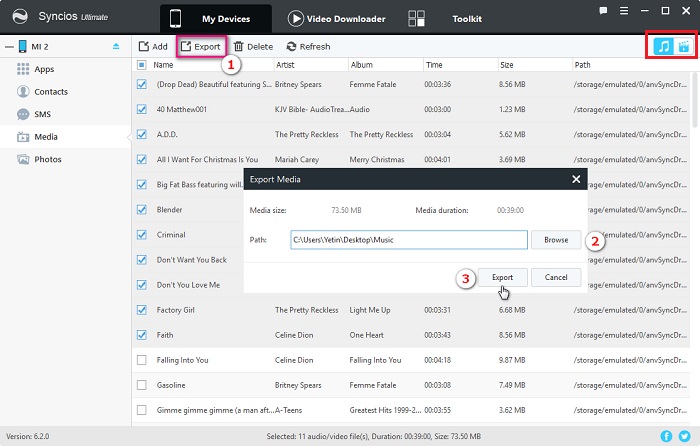The image size is (700, 446).
Task: Collapse the MI 2 device tree
Action: click(9, 46)
